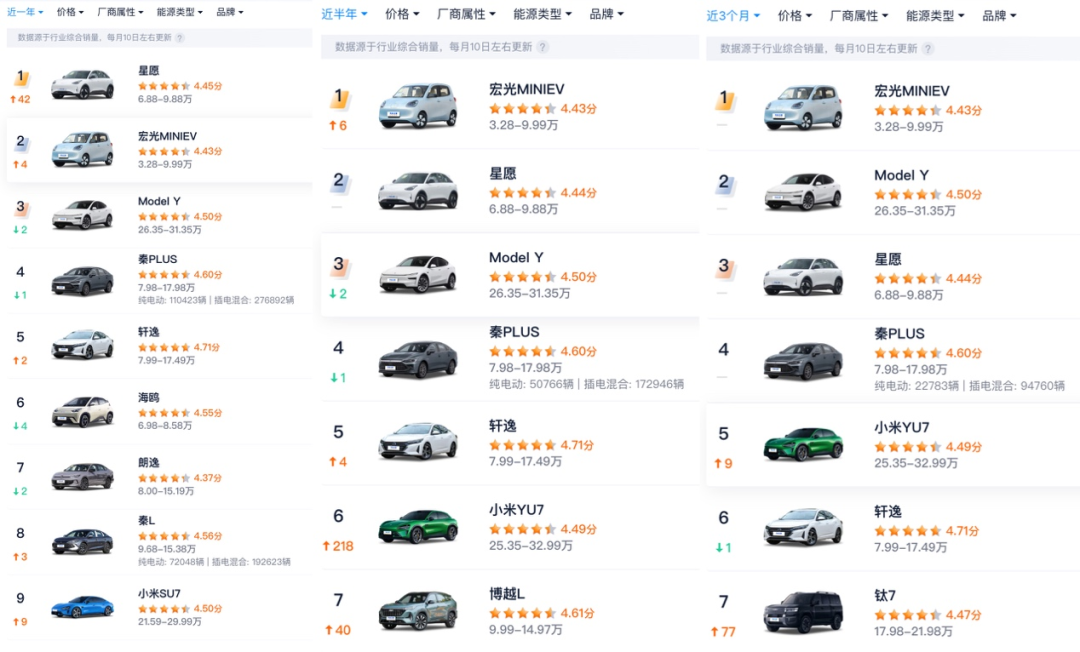Click bronze rank 3 badge beside 星愿
Image resolution: width=1080 pixels, height=652 pixels.
tap(724, 267)
